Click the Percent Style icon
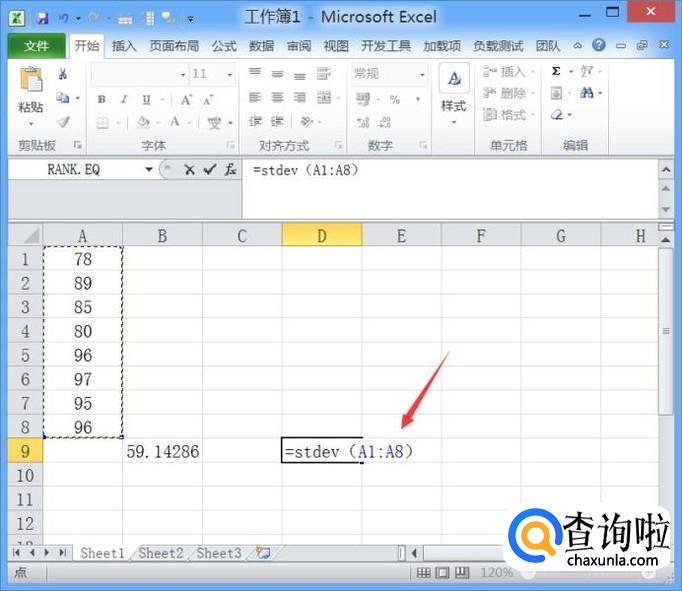This screenshot has height=591, width=682. click(394, 100)
